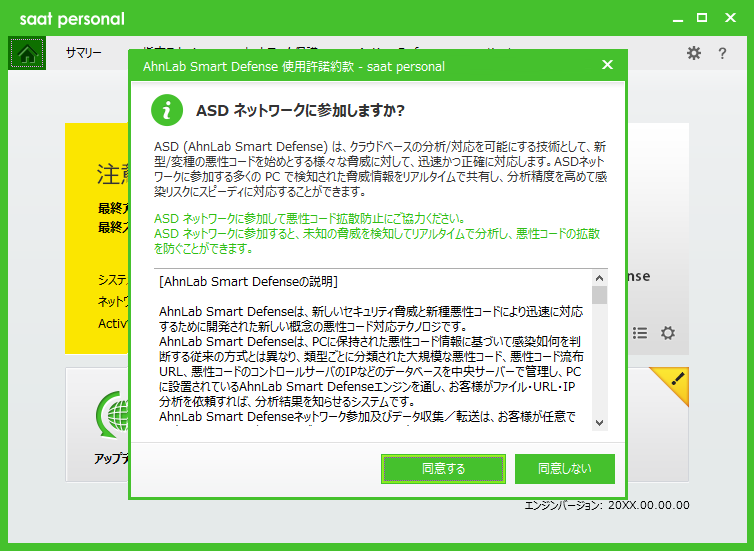Click the green info icon in dialog
754x551 pixels.
(x=166, y=110)
